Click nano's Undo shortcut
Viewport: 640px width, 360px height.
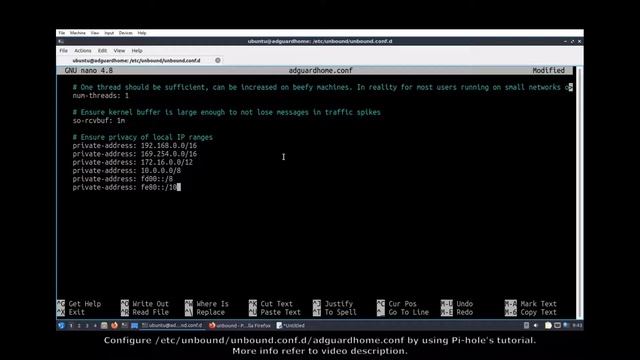(457, 304)
